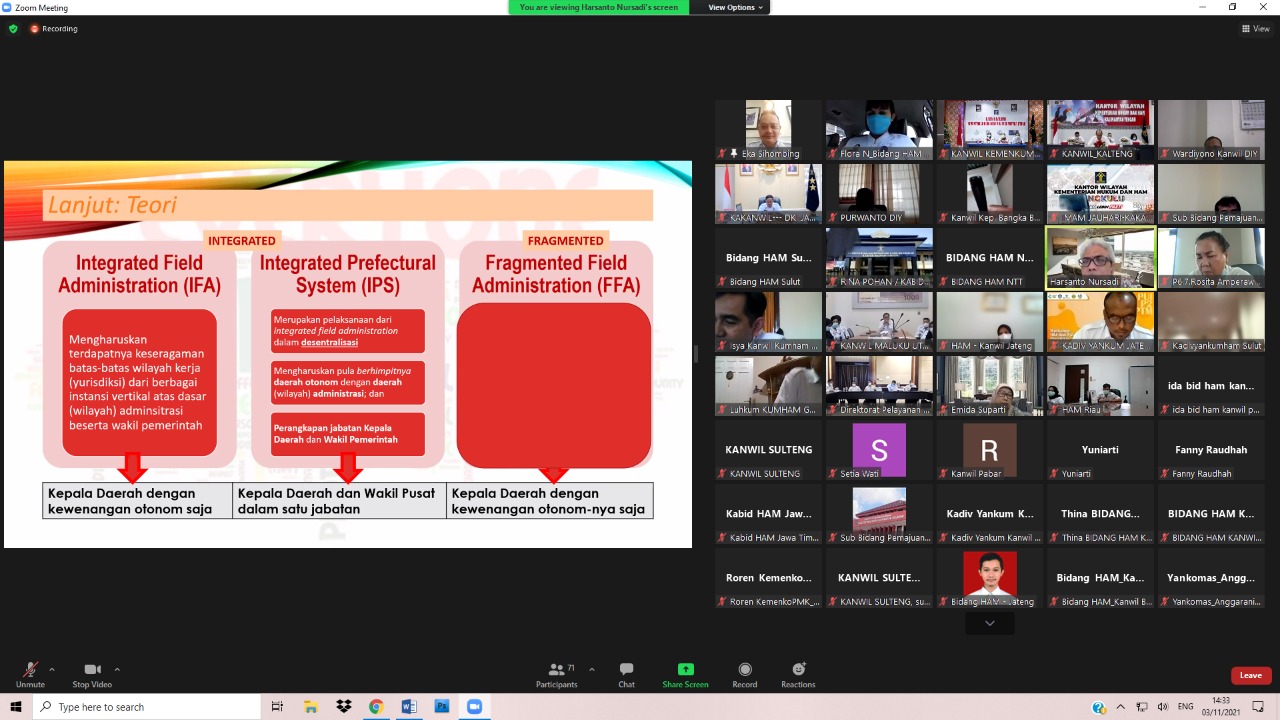Open the View Options dropdown

(x=735, y=7)
